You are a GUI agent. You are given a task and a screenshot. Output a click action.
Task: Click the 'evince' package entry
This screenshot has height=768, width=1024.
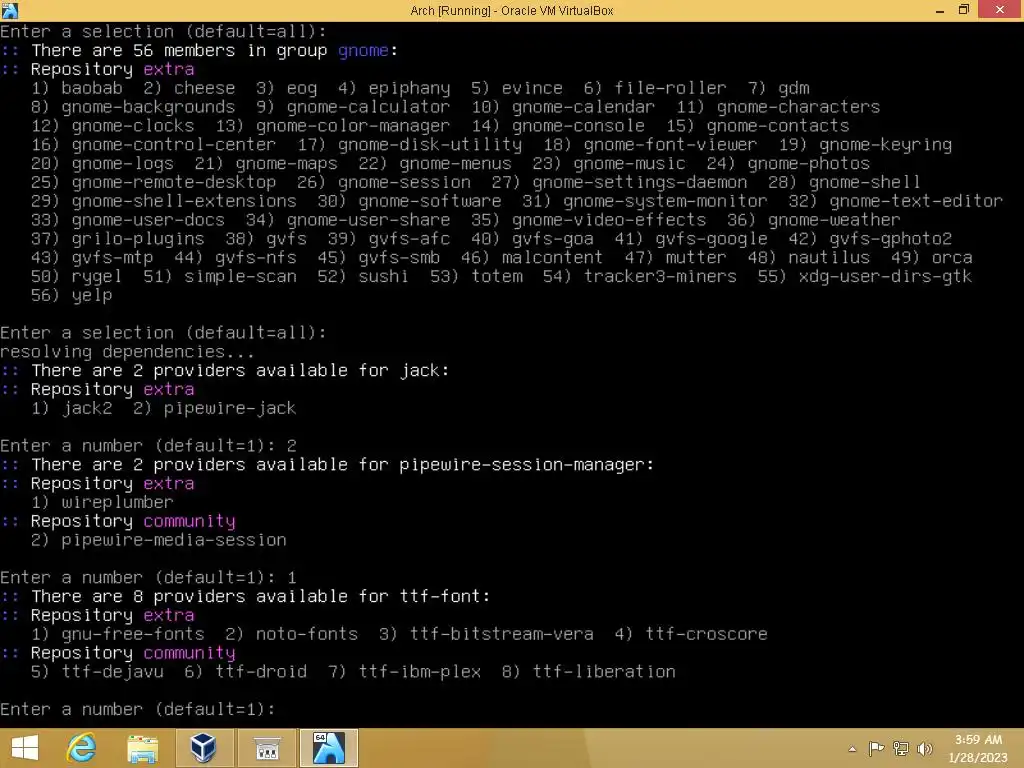(x=532, y=88)
